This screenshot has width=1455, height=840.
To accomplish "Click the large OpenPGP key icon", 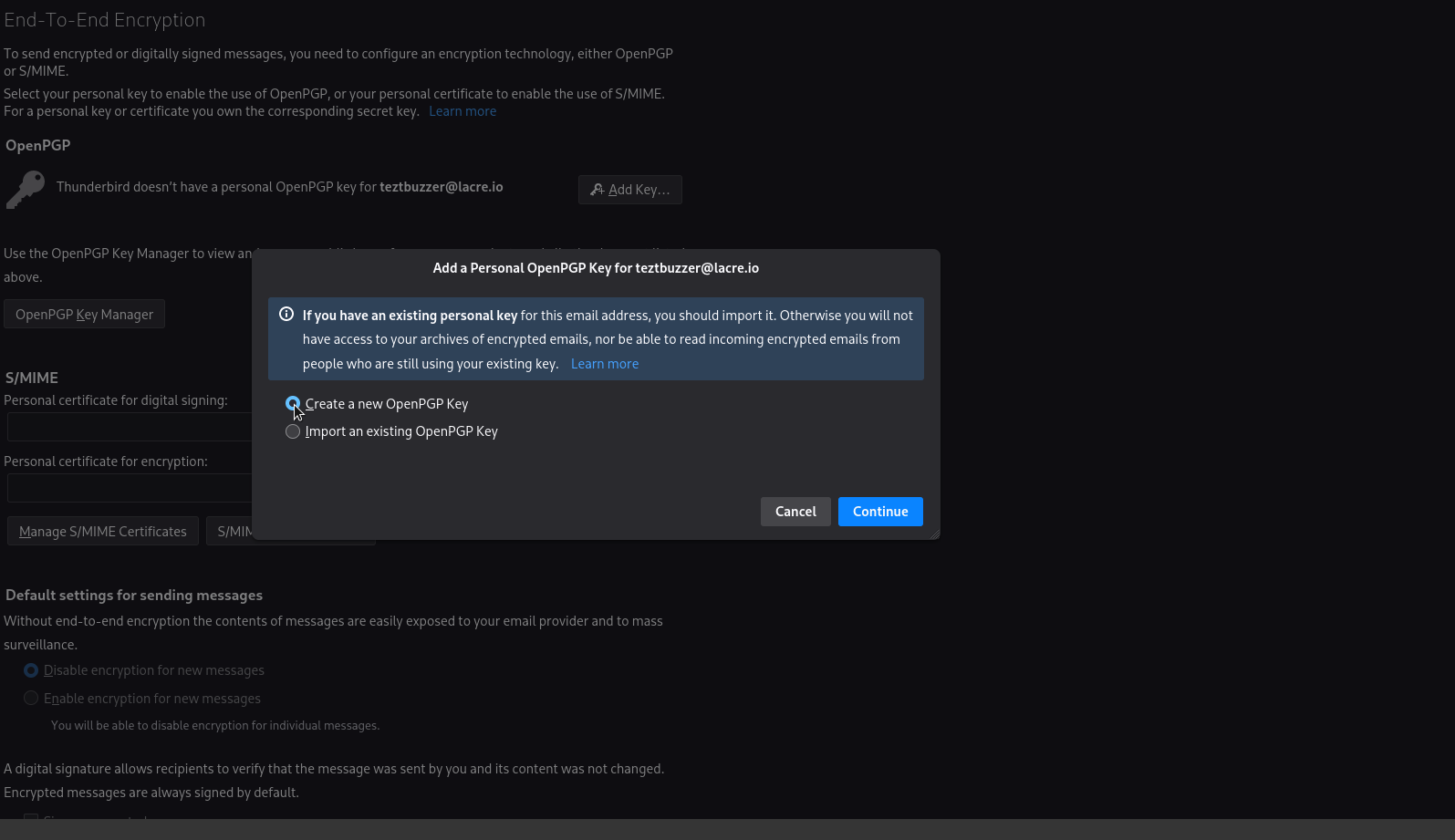I will point(25,190).
